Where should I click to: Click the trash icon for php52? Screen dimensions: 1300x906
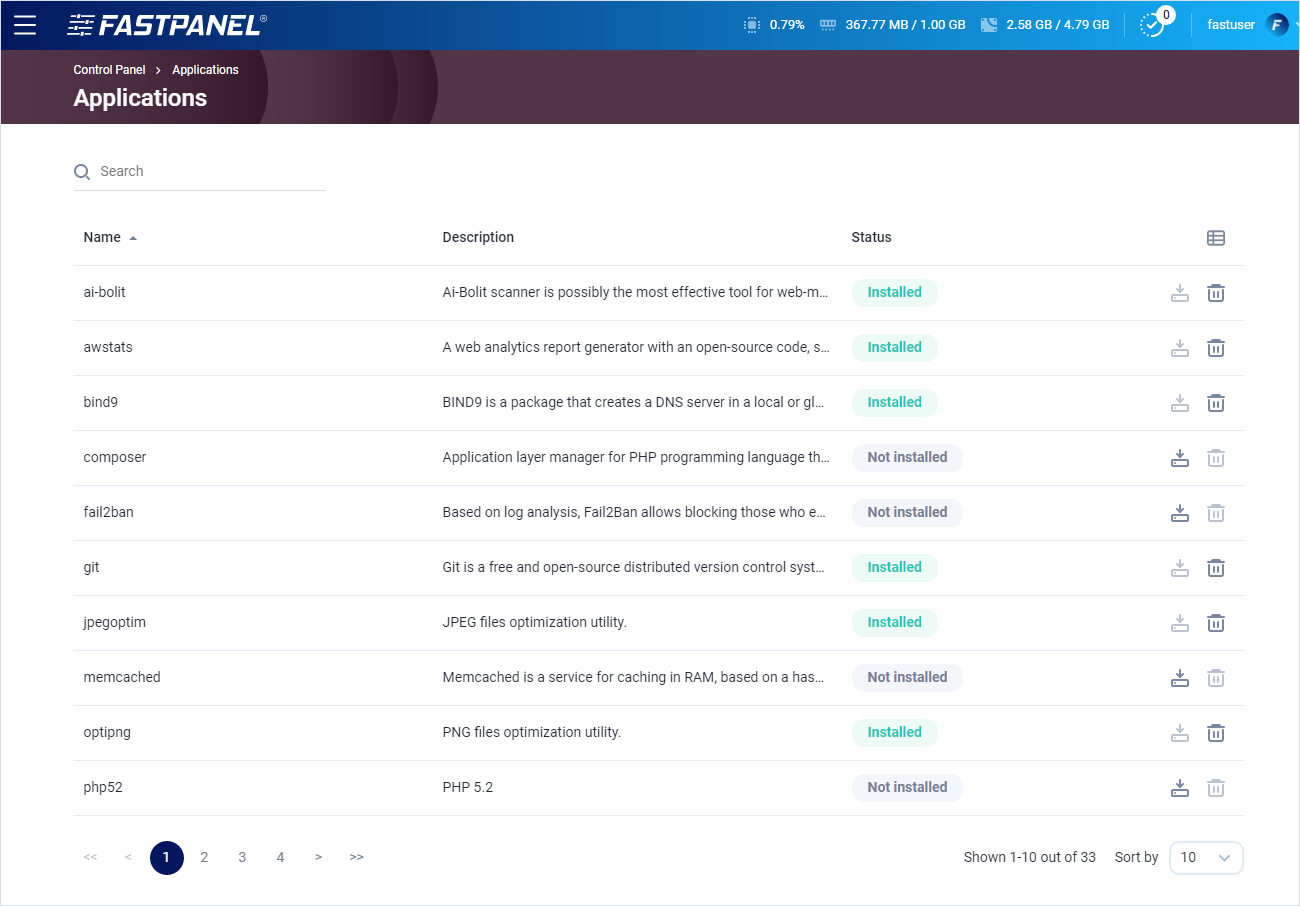[x=1216, y=788]
